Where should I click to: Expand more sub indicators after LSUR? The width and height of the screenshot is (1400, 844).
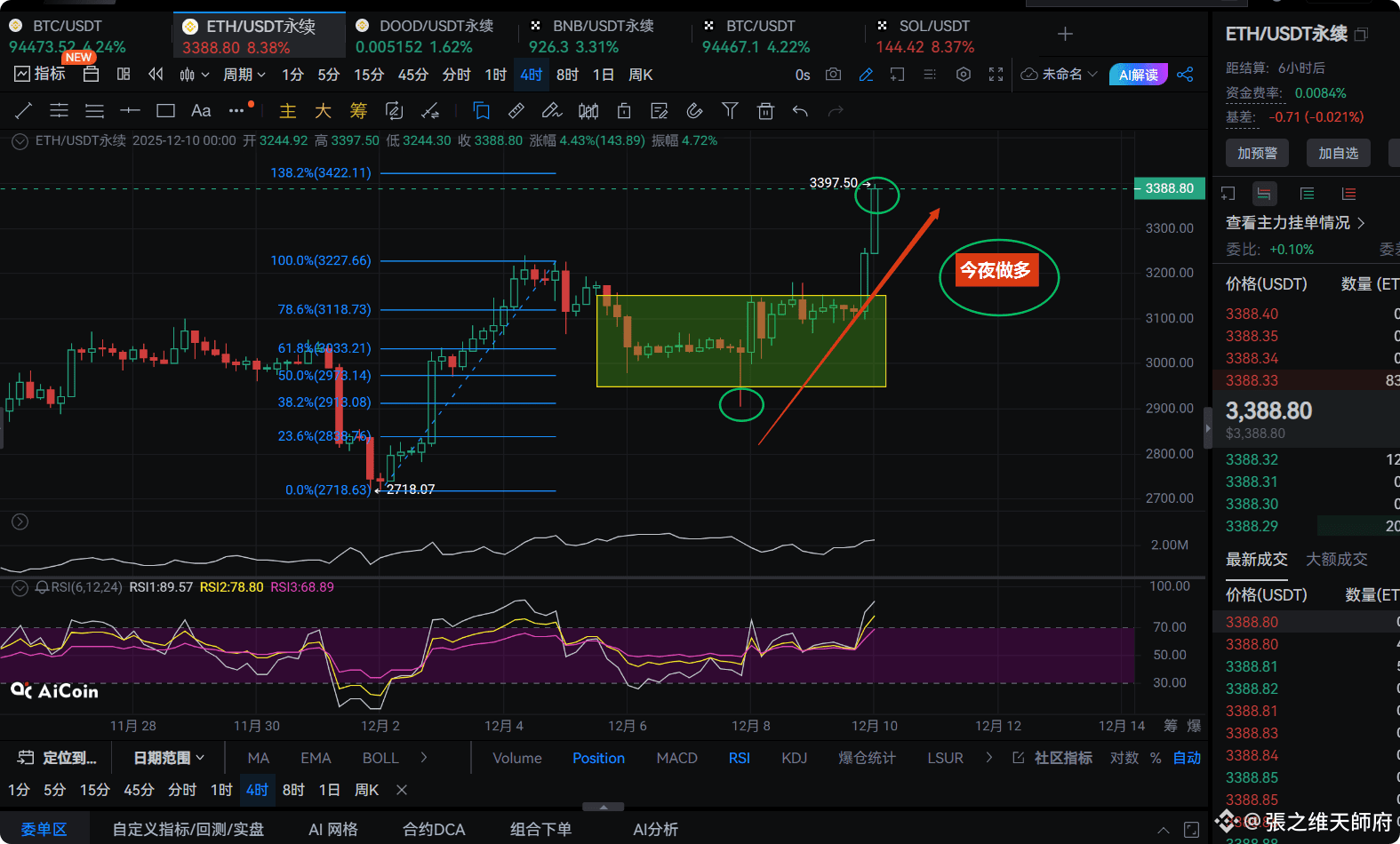988,758
